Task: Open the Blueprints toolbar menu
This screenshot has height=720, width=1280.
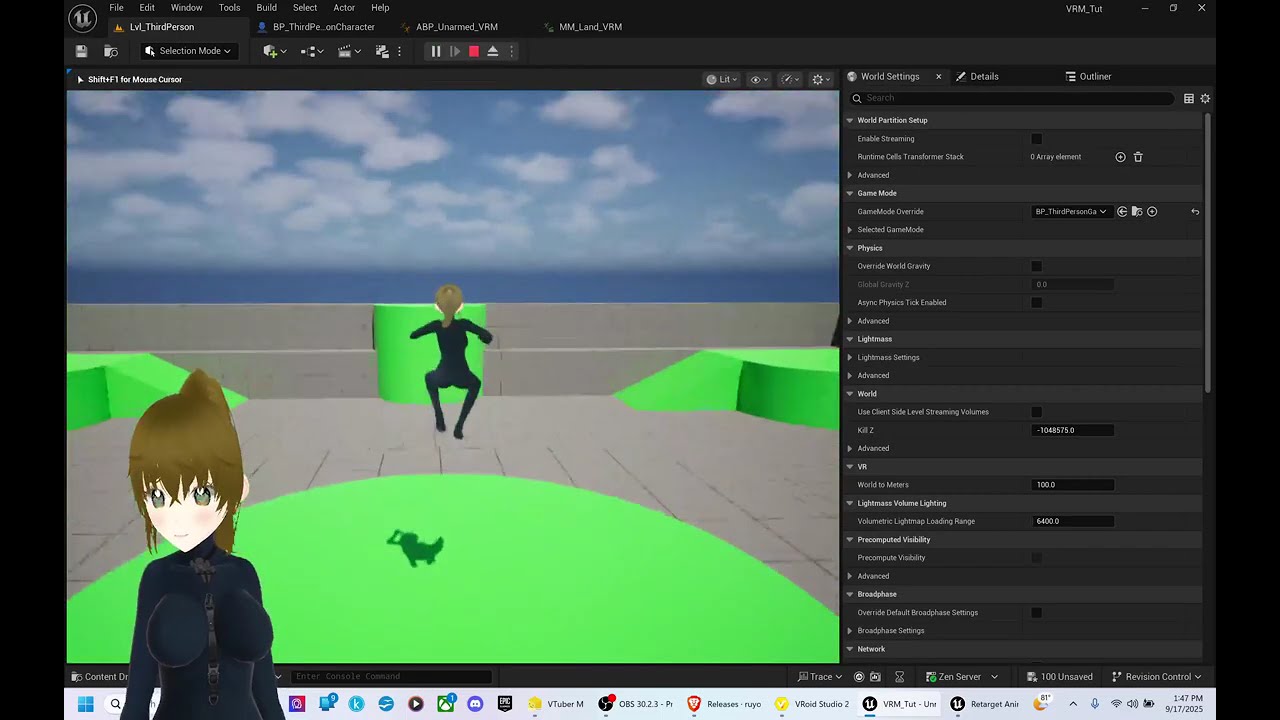Action: click(312, 51)
